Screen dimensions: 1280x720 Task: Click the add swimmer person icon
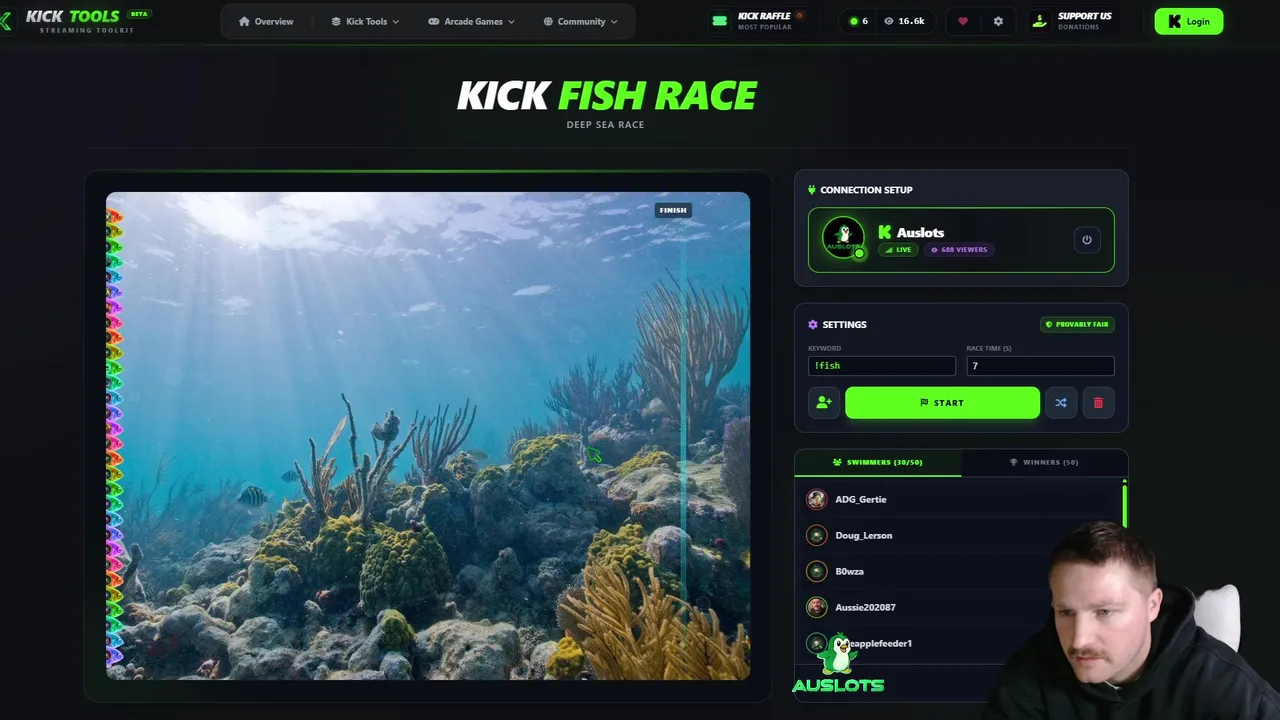click(x=824, y=402)
